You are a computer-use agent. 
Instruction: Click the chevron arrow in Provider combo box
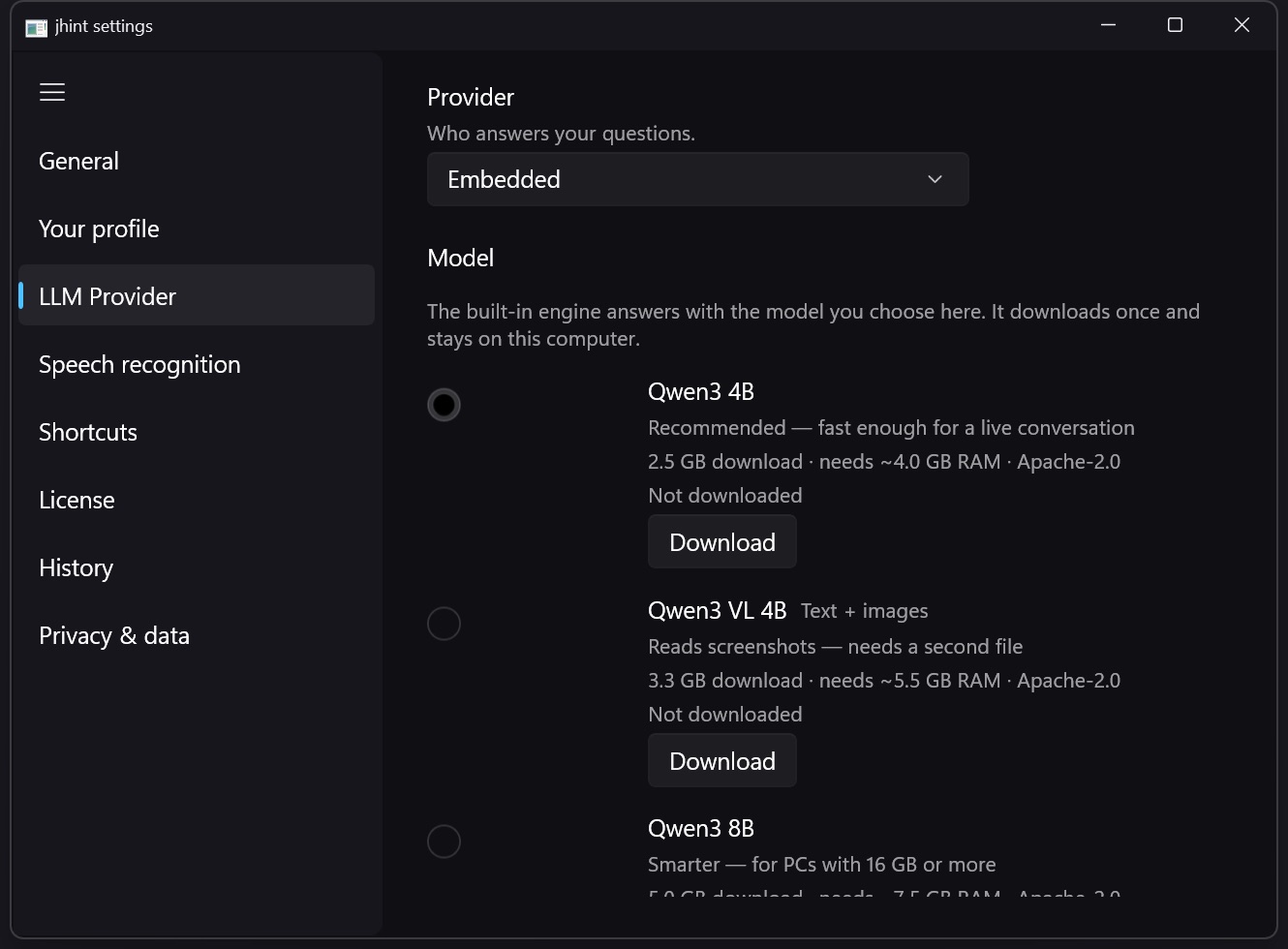[x=935, y=179]
